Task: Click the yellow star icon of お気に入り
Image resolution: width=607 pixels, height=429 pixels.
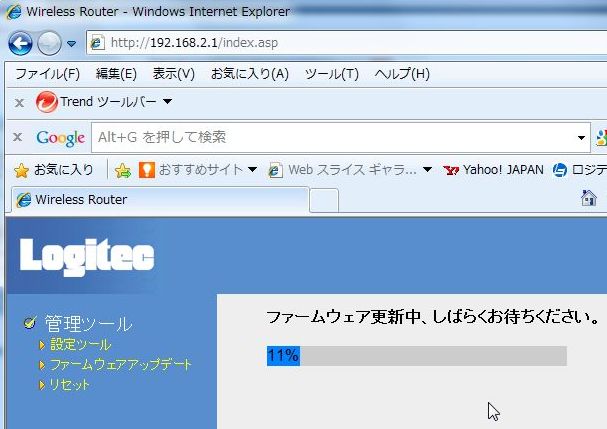Action: point(21,171)
